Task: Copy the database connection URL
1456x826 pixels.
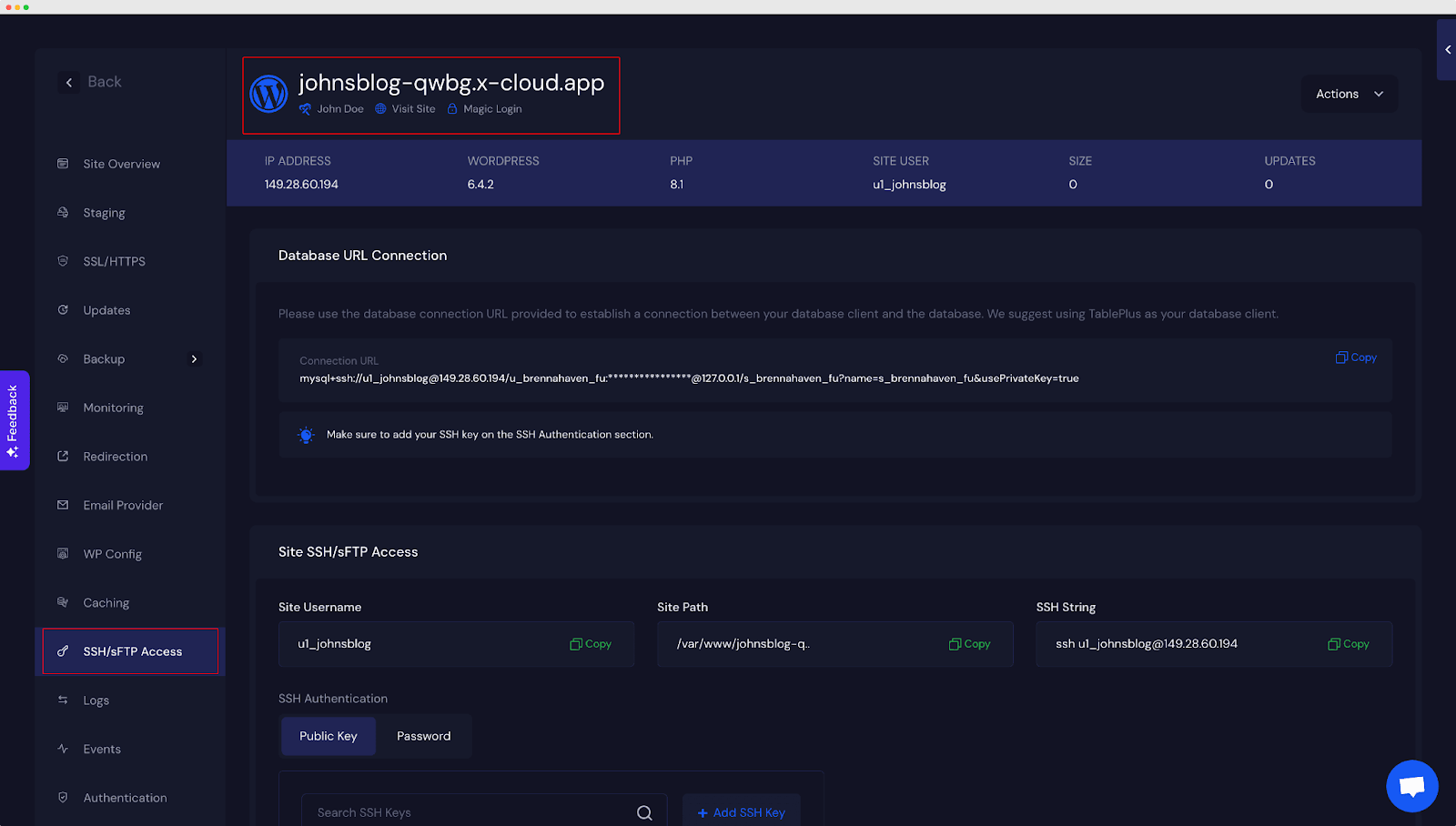Action: coord(1356,358)
